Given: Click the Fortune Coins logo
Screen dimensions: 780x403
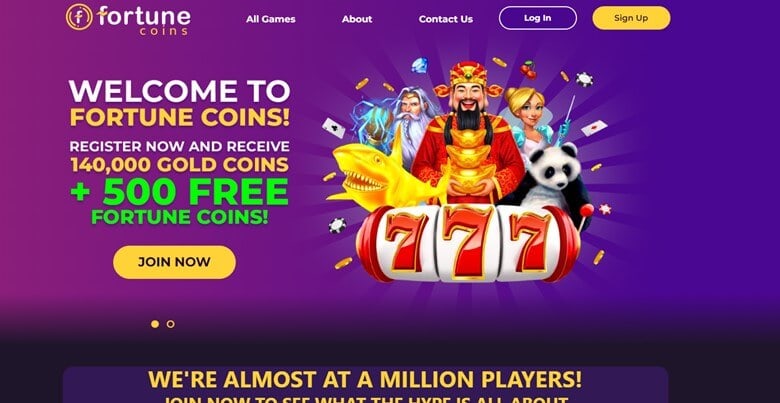Looking at the screenshot, I should (128, 18).
